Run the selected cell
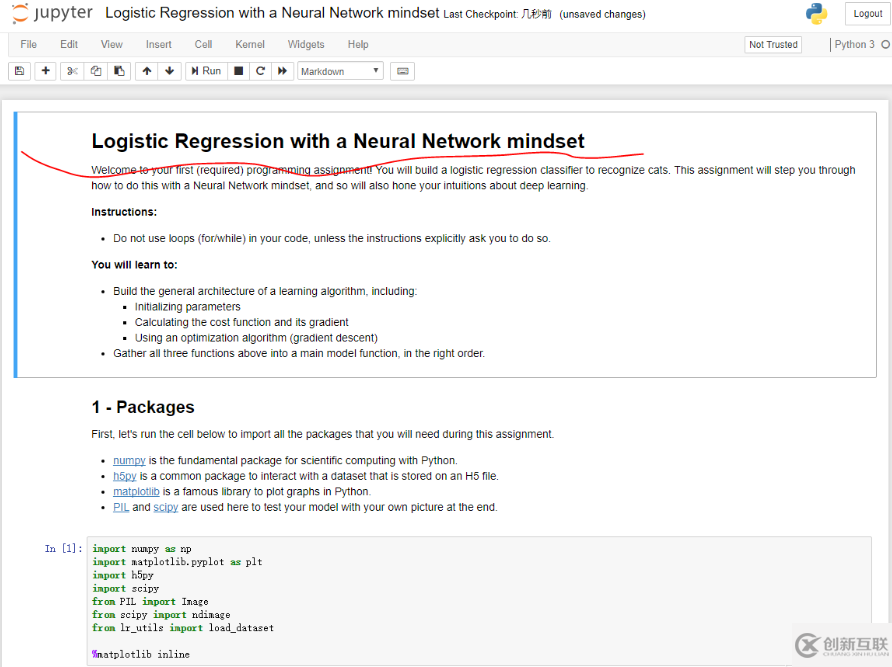The height and width of the screenshot is (667, 892). click(206, 71)
